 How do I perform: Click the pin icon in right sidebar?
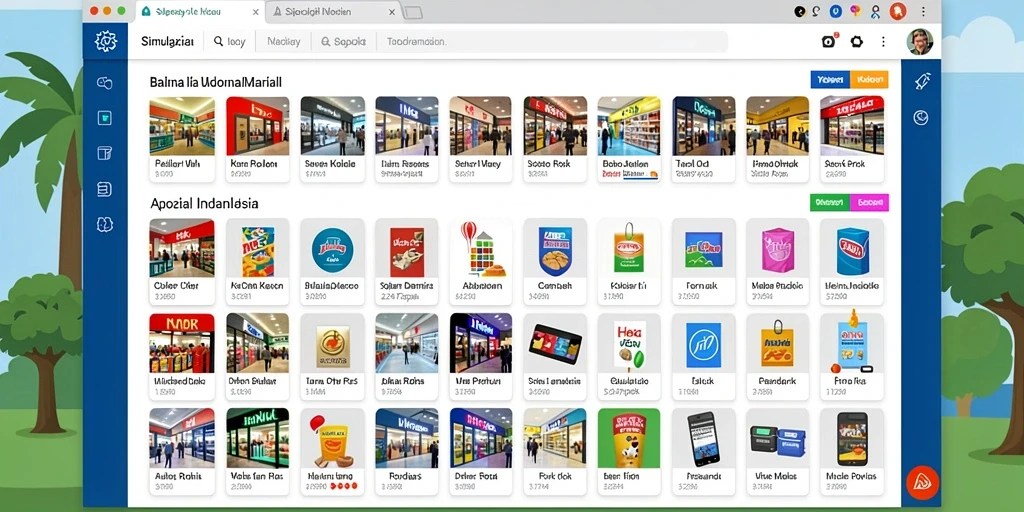tap(921, 81)
